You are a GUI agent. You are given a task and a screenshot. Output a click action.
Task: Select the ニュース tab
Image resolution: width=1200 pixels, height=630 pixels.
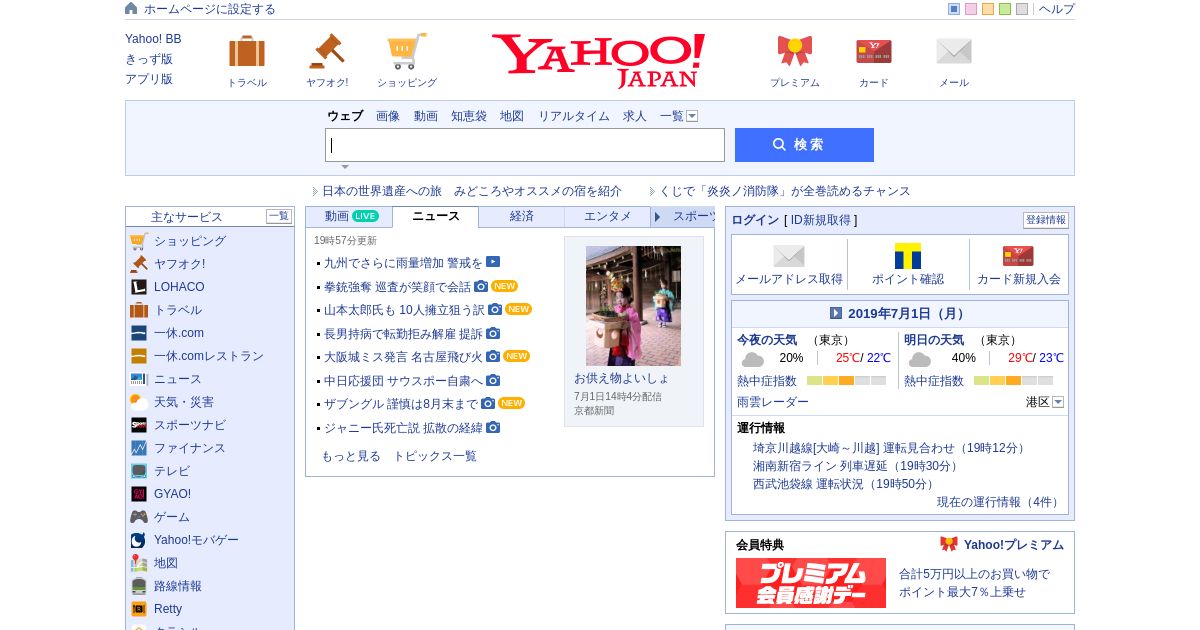pyautogui.click(x=436, y=216)
